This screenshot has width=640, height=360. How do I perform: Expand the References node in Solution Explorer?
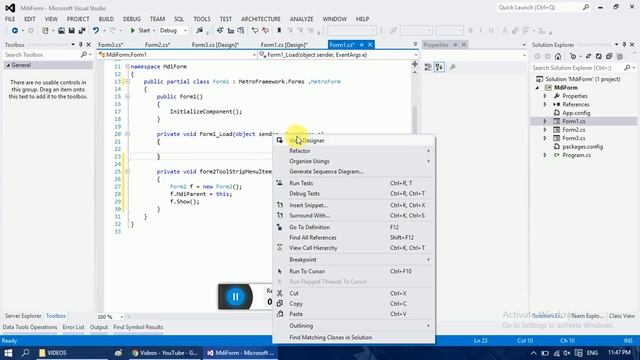pyautogui.click(x=545, y=104)
